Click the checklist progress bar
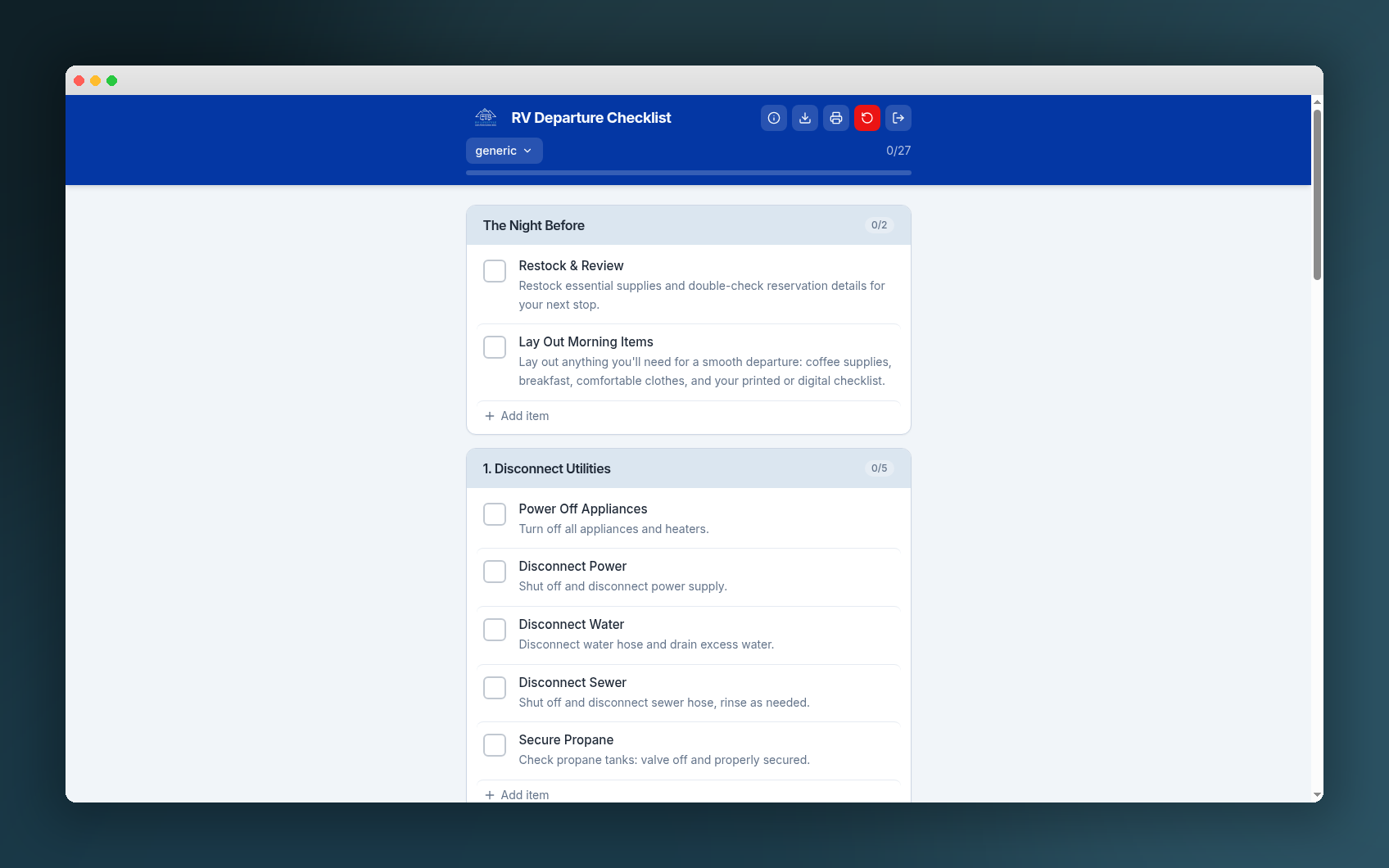The height and width of the screenshot is (868, 1389). [688, 173]
